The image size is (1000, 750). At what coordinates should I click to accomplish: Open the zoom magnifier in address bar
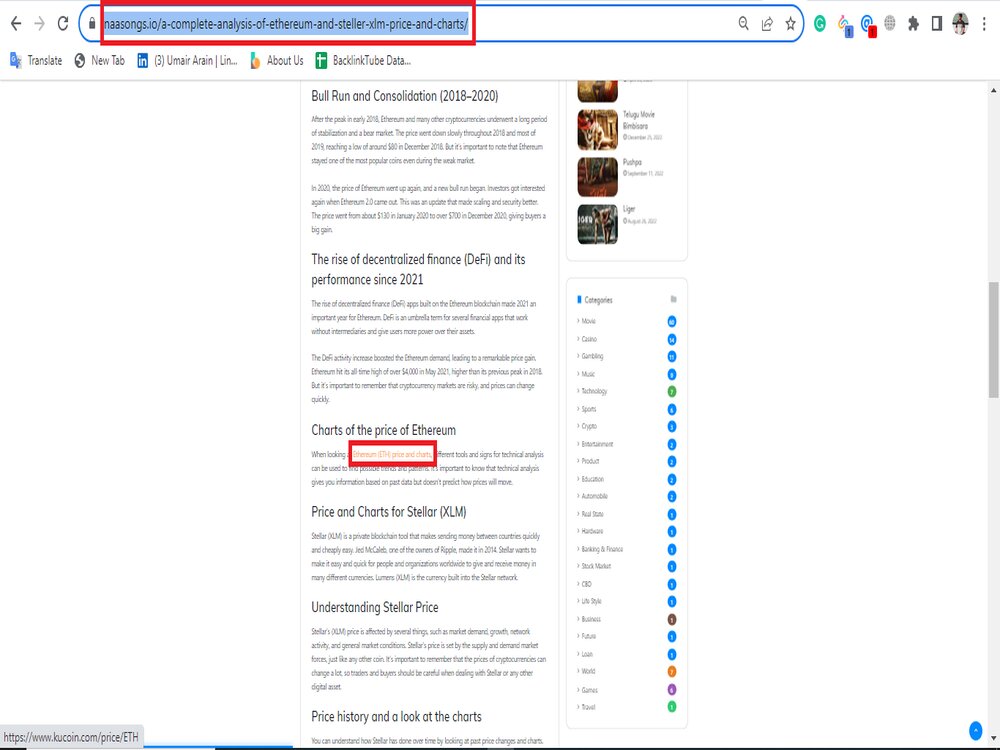(x=744, y=24)
